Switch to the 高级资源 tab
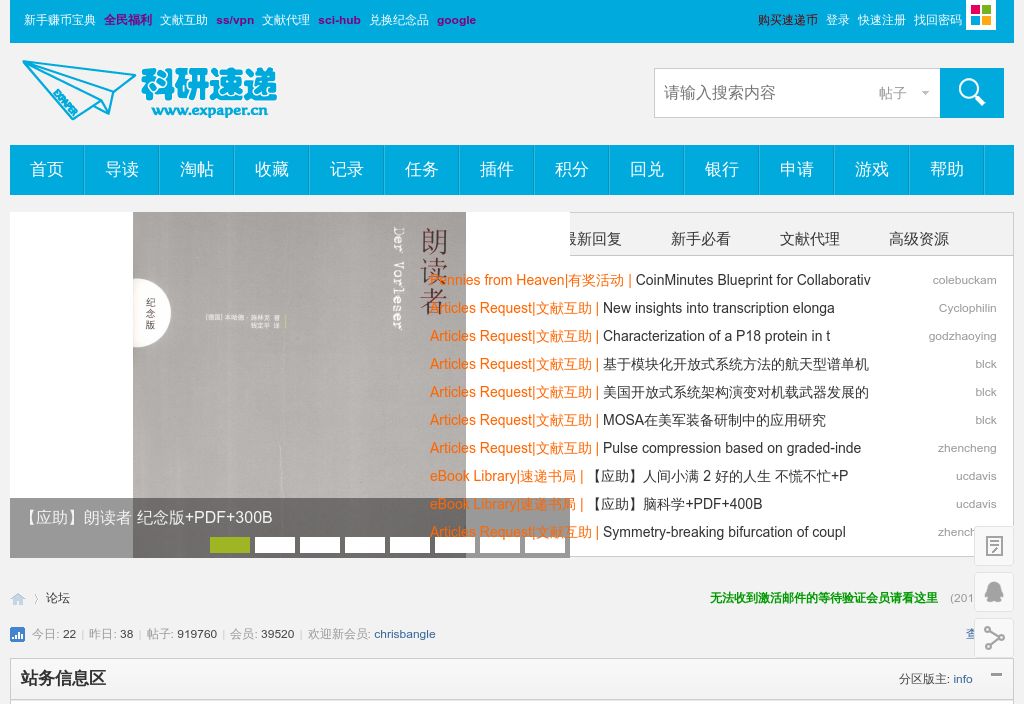The width and height of the screenshot is (1024, 704). 919,239
